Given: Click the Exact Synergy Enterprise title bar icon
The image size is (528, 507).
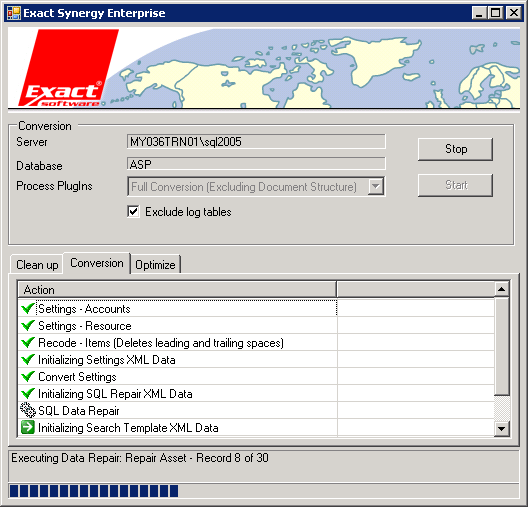Looking at the screenshot, I should point(13,13).
